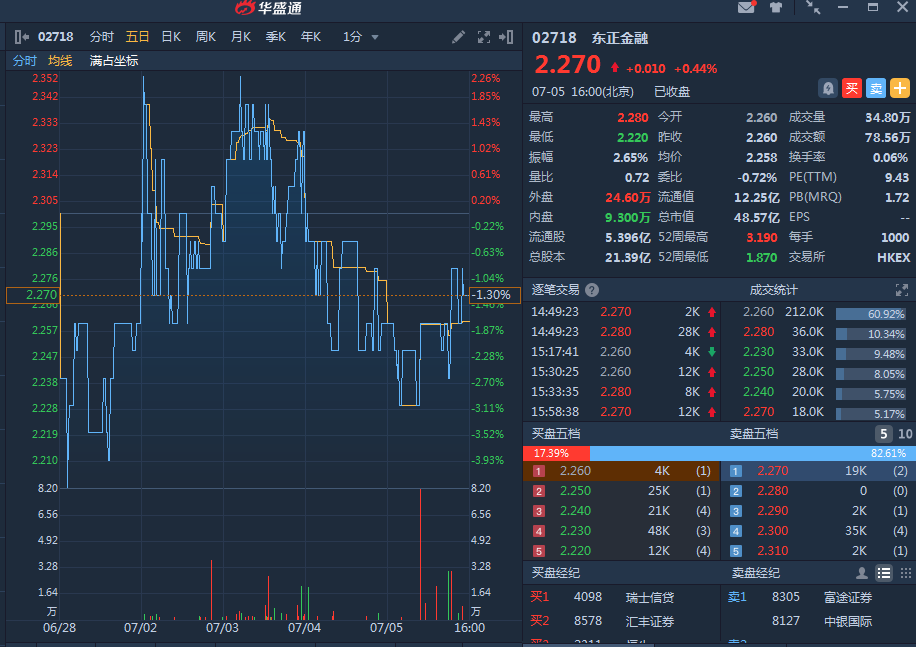Click the 07/04 date axis marker
916x647 pixels.
(x=304, y=628)
